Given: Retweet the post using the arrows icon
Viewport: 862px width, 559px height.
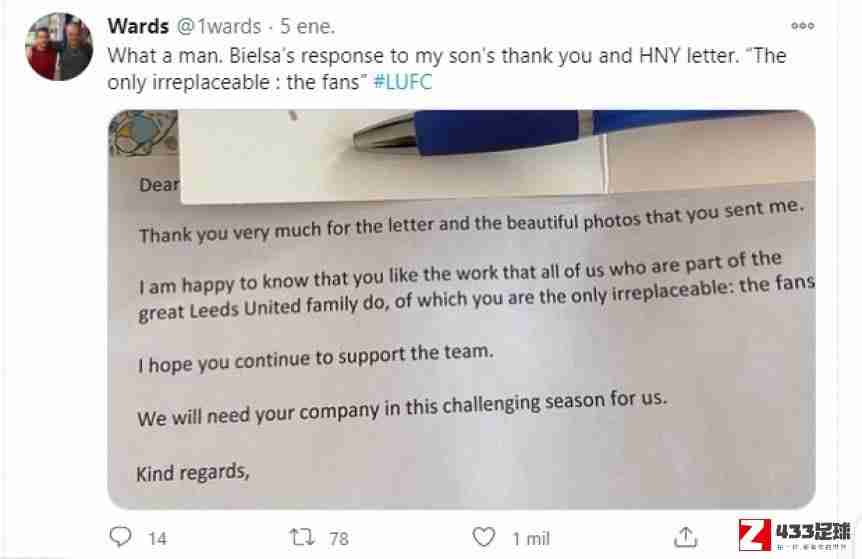Looking at the screenshot, I should click(x=302, y=537).
